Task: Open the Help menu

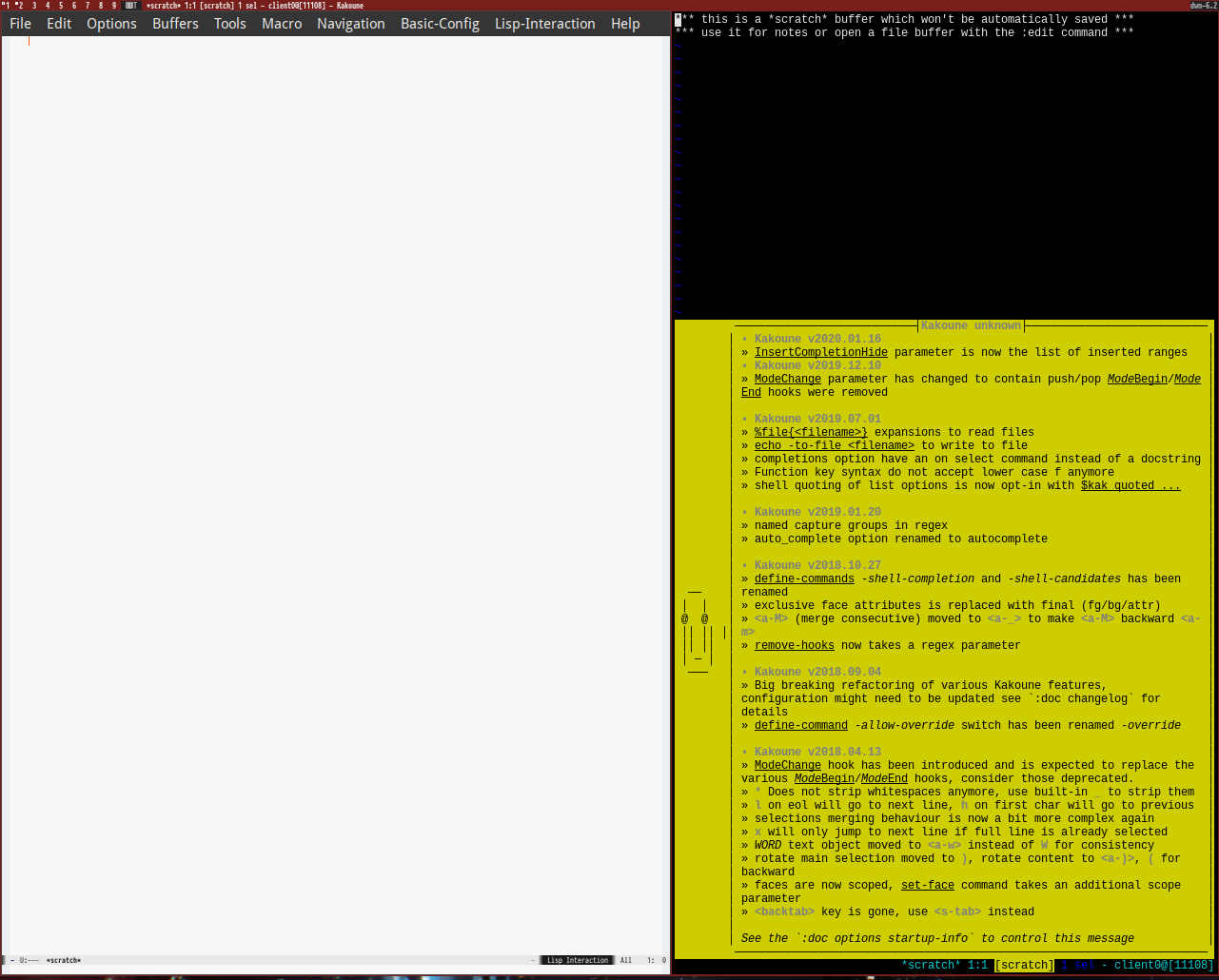Action: [625, 24]
